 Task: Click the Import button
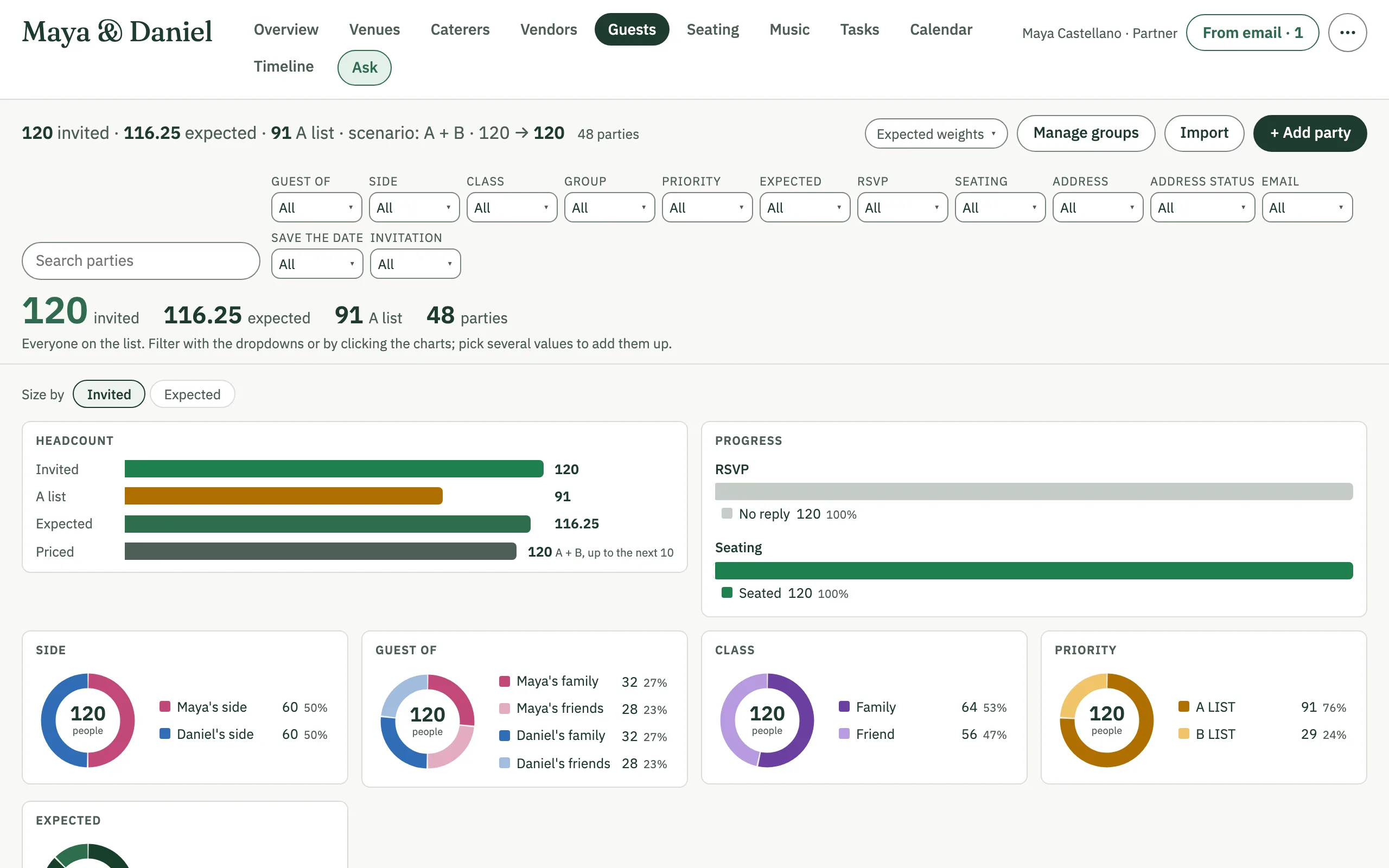[1203, 133]
